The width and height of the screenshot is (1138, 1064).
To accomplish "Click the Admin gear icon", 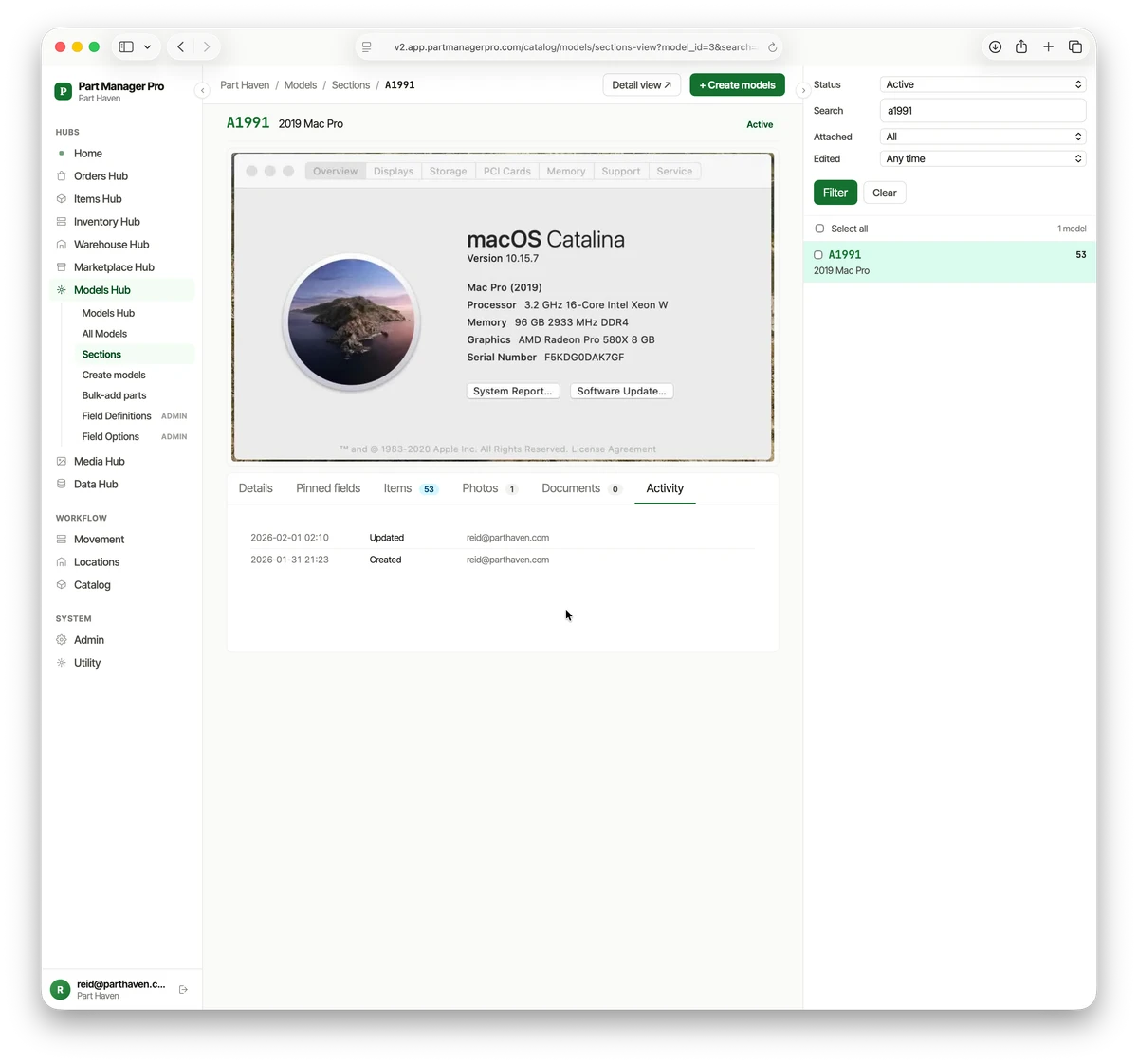I will (x=62, y=640).
